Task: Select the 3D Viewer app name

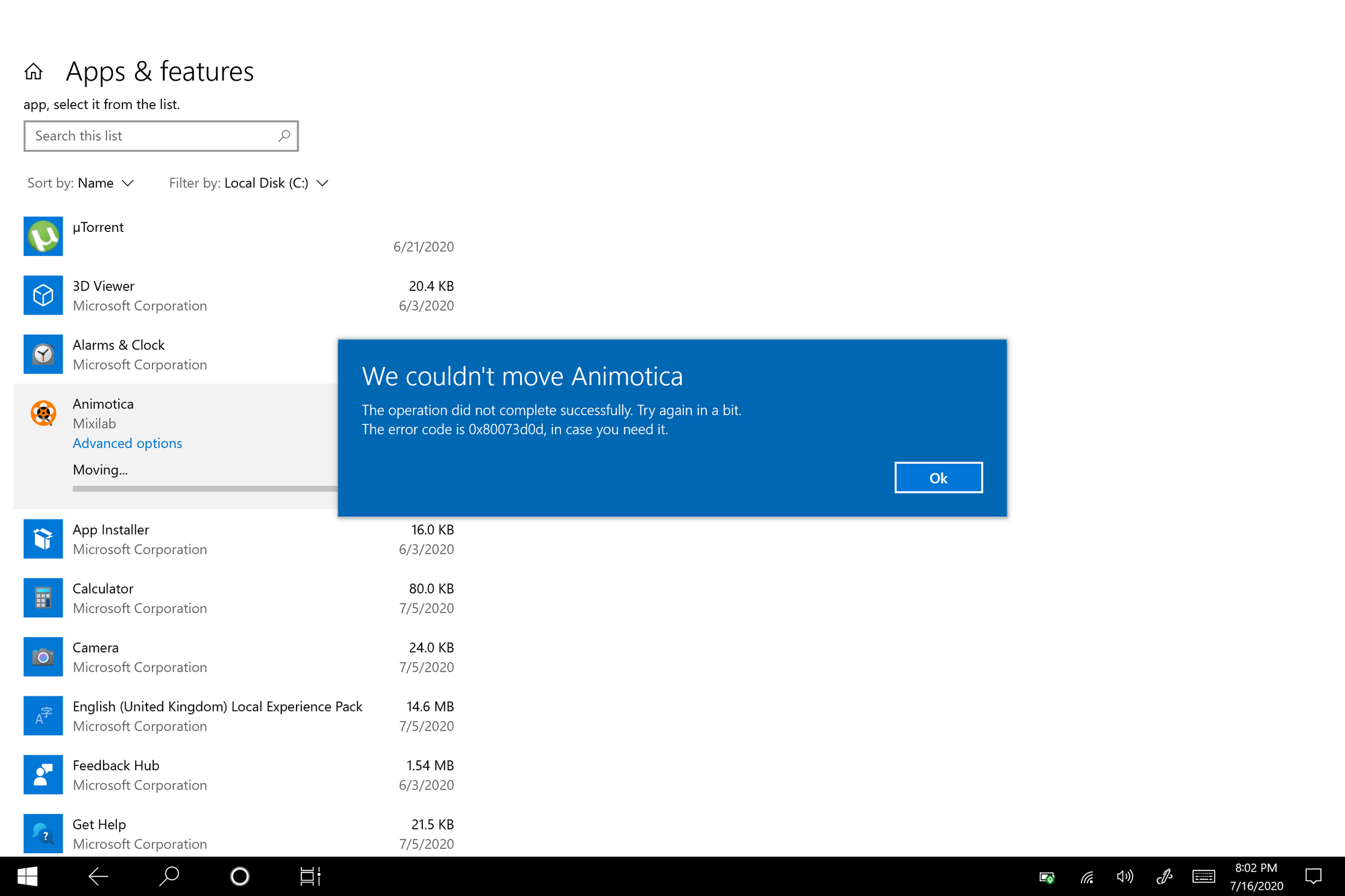Action: click(104, 286)
